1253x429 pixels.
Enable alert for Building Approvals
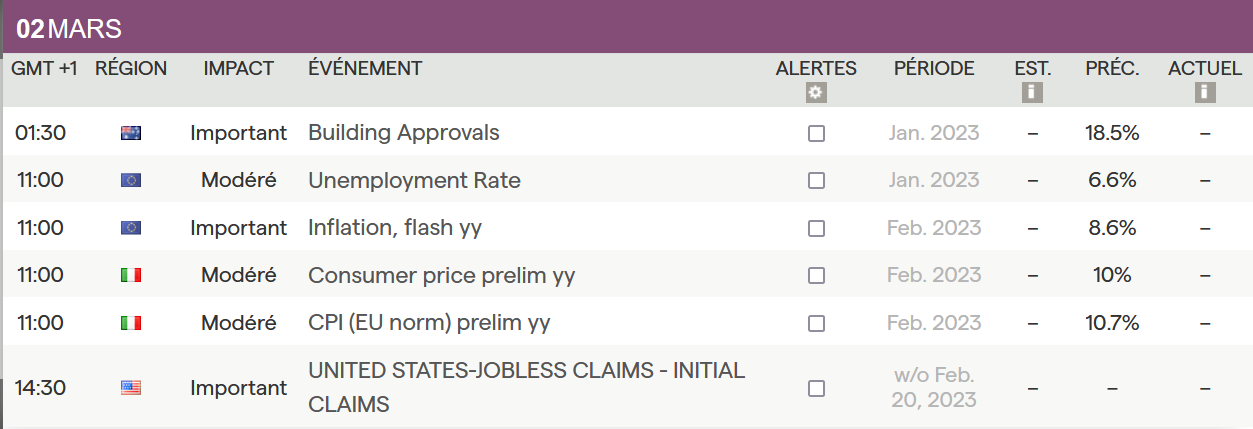point(816,134)
